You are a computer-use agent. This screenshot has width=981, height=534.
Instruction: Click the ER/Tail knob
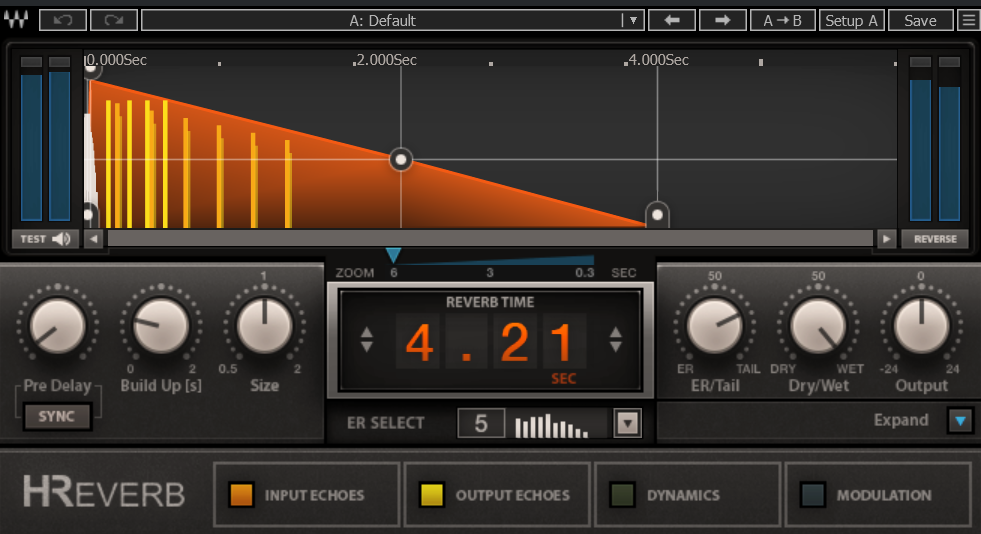click(714, 326)
